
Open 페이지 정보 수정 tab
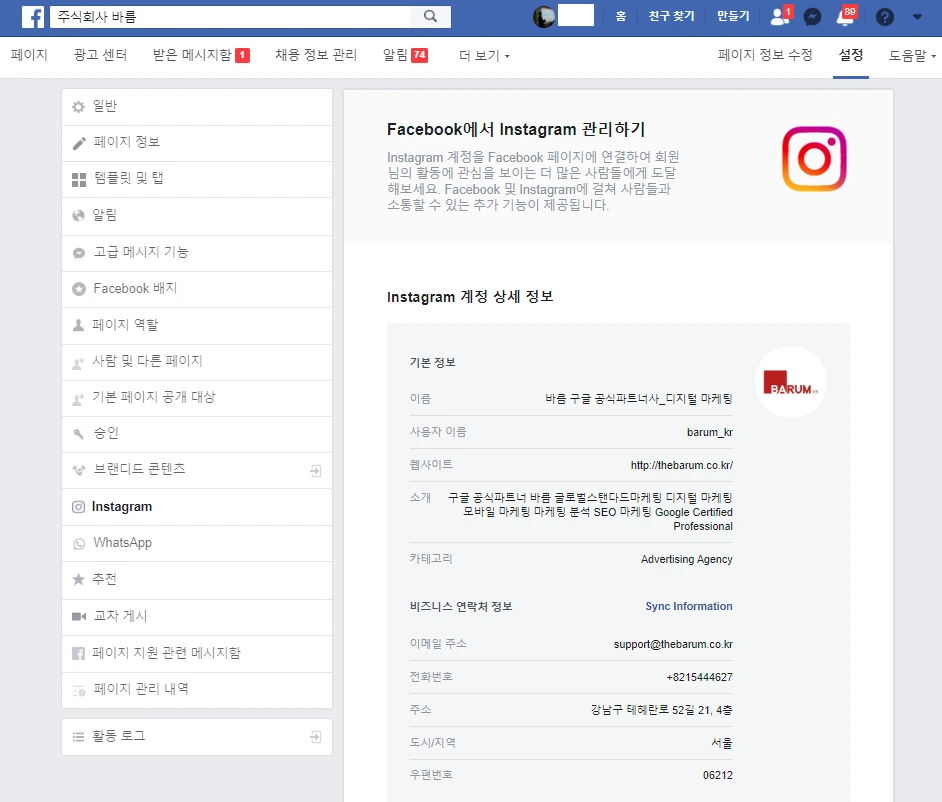coord(765,55)
